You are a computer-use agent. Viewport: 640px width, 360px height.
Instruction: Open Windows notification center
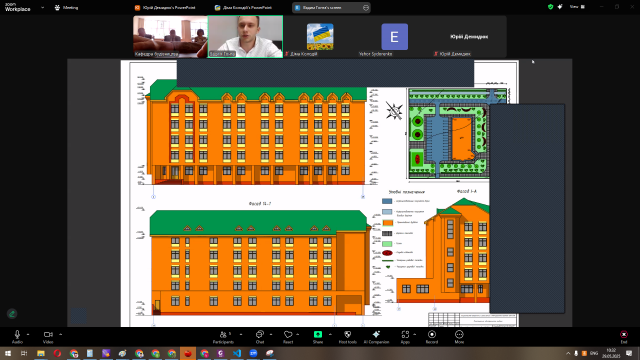pyautogui.click(x=629, y=353)
